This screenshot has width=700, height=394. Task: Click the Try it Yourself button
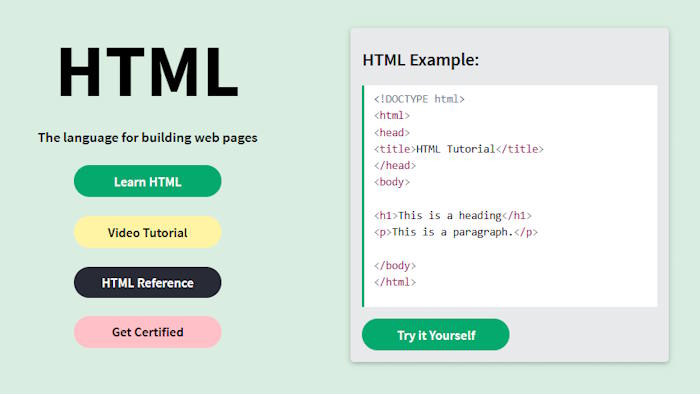pos(435,335)
